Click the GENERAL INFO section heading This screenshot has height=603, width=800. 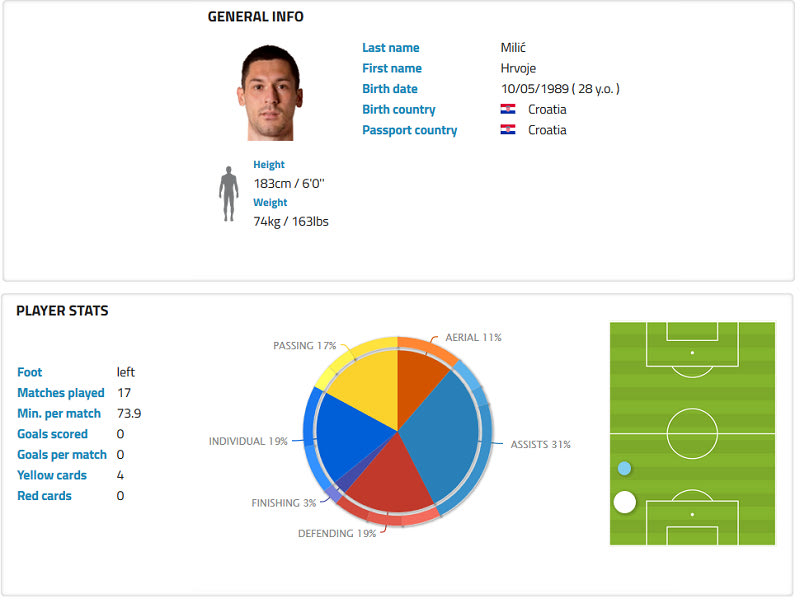(255, 17)
